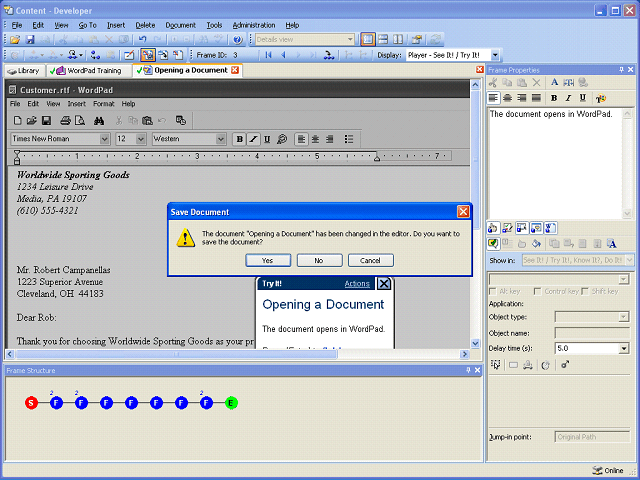
Task: Toggle Italic in WordPad format bar
Action: [x=253, y=139]
